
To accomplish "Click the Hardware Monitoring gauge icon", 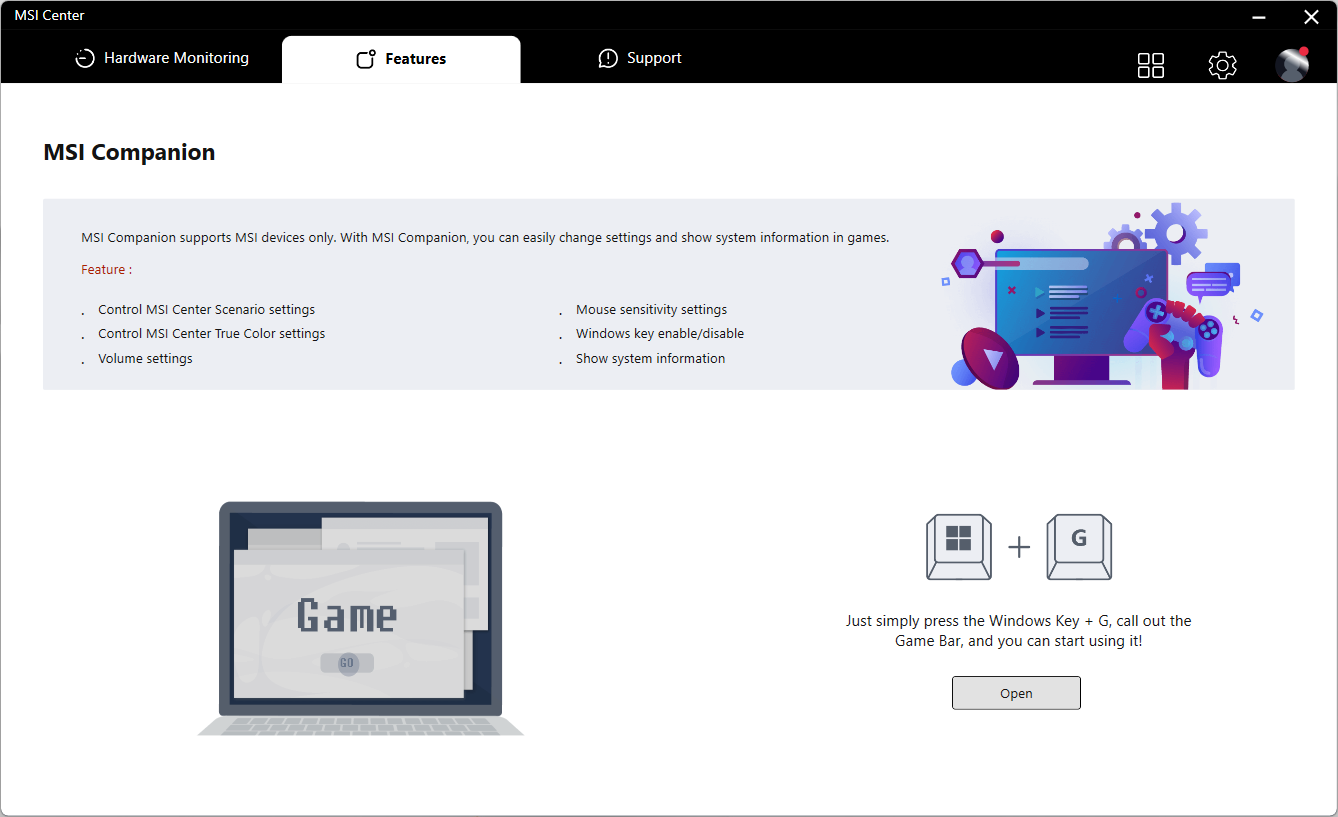I will [85, 58].
